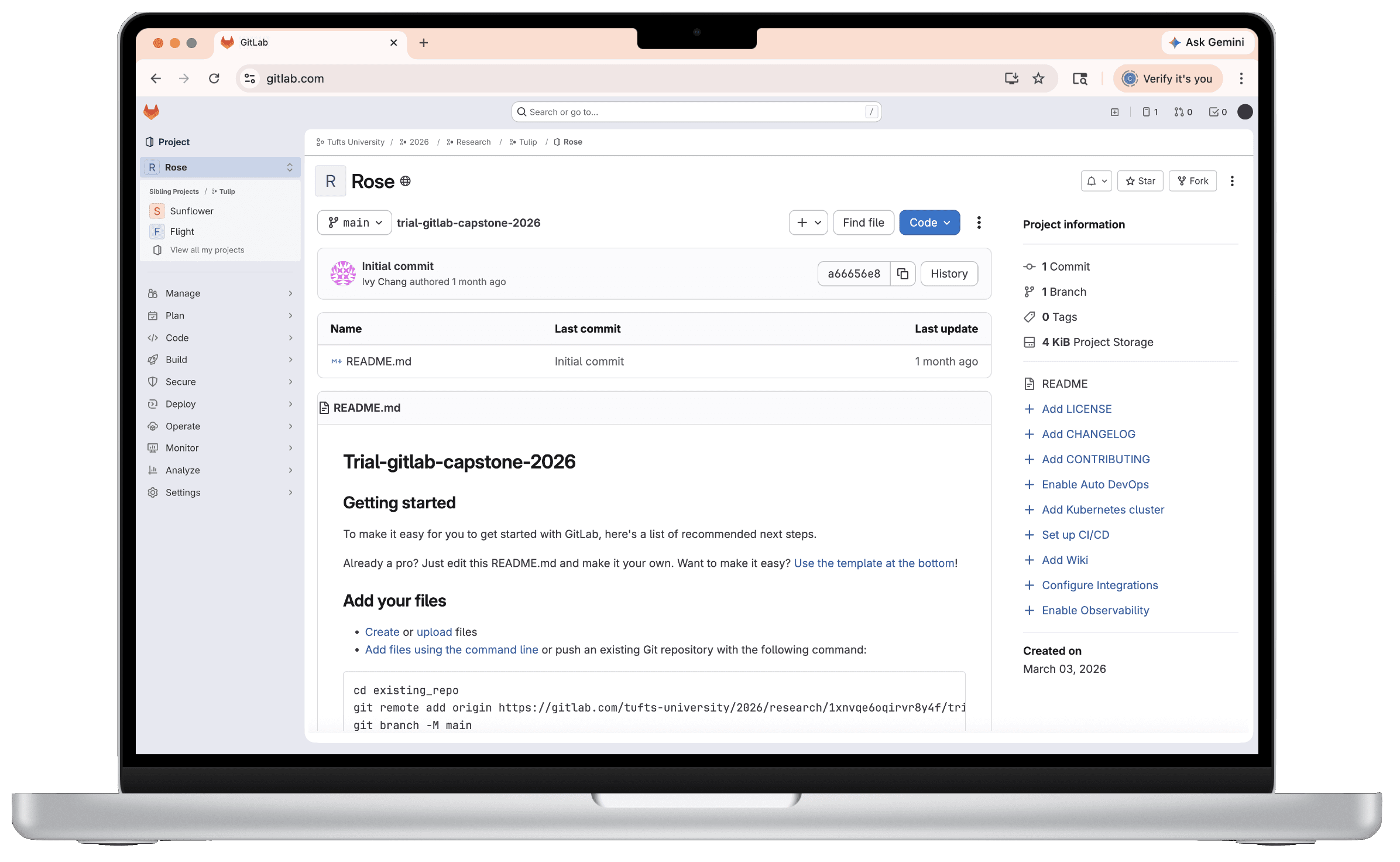This screenshot has width=1400, height=862.
Task: Click Ivy Chang's commit avatar
Action: point(343,273)
